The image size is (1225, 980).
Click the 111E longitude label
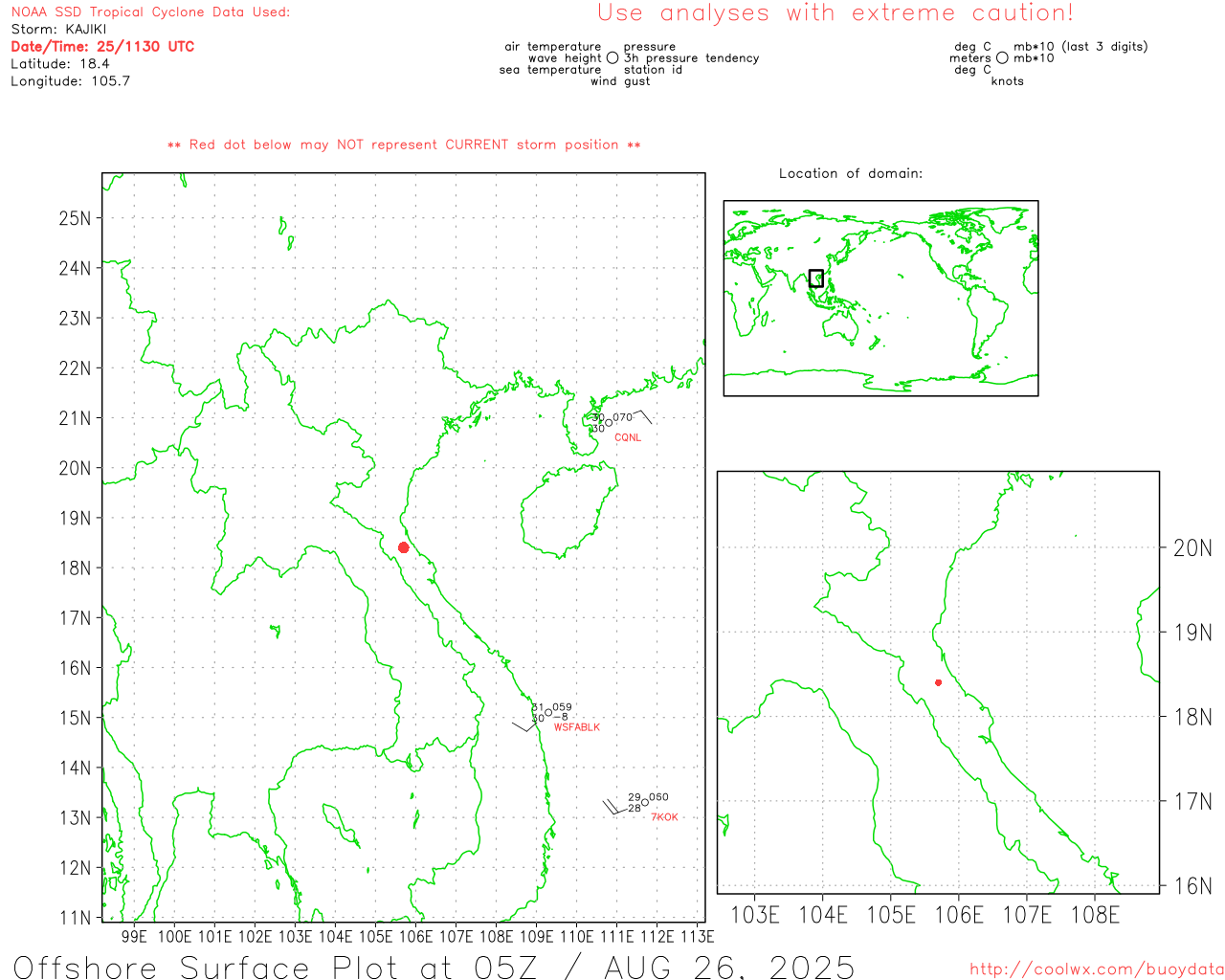(616, 937)
